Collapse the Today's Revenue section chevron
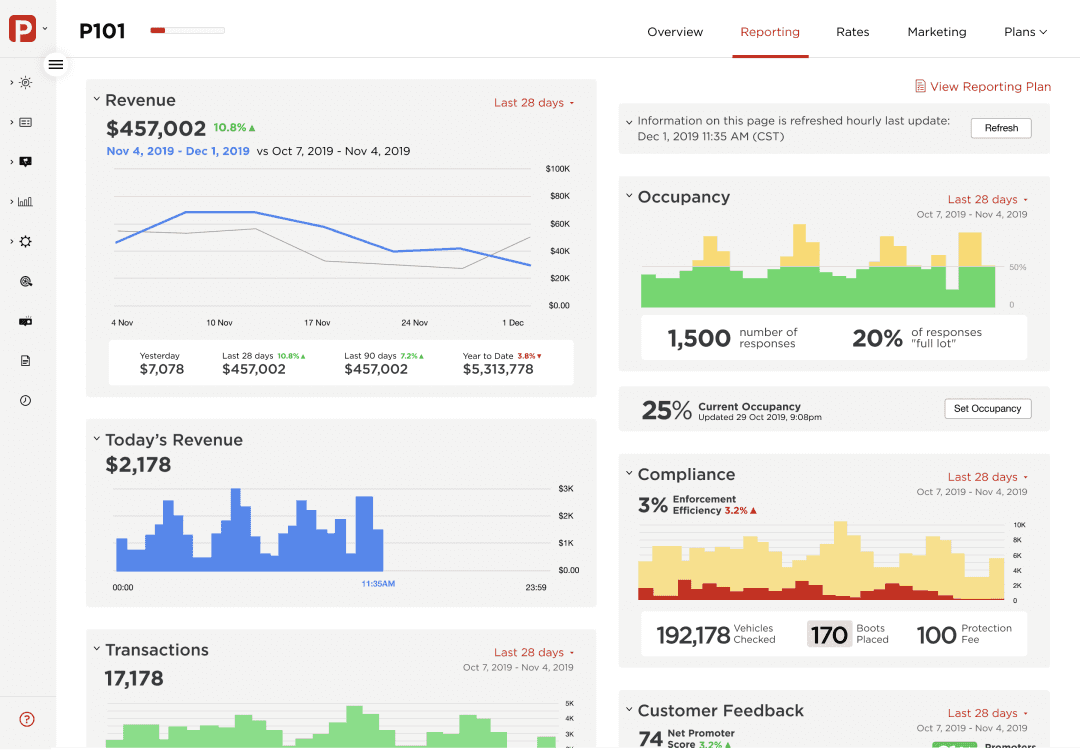Viewport: 1080px width, 750px height. tap(96, 439)
